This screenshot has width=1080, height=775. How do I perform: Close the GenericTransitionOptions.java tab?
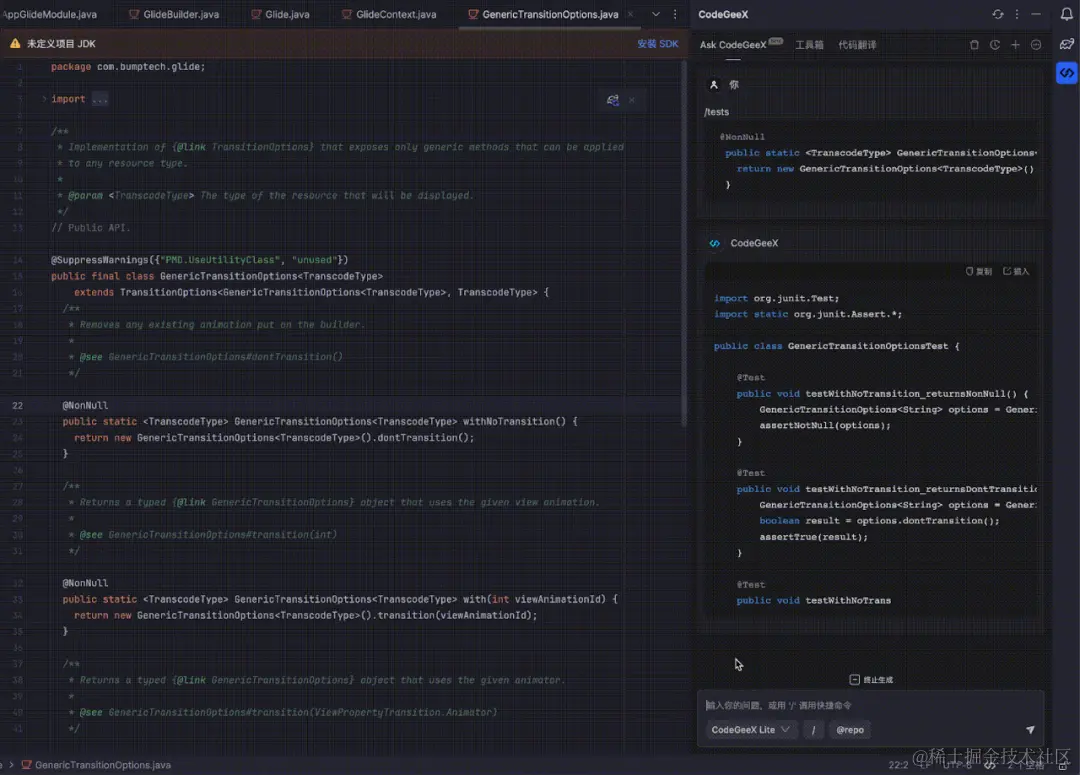630,14
